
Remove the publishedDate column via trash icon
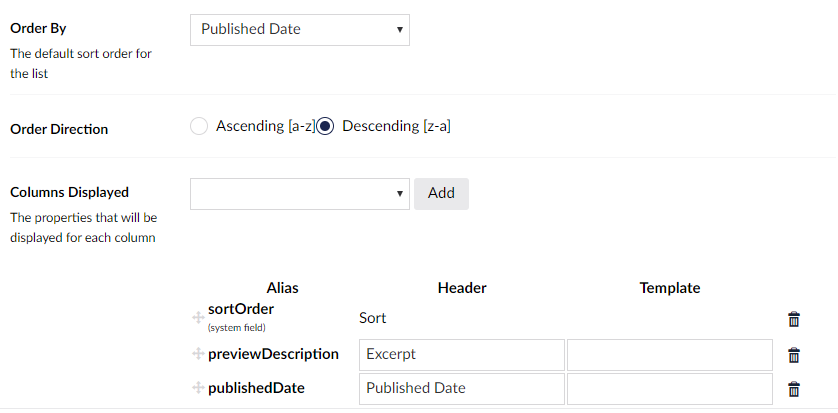click(x=794, y=389)
